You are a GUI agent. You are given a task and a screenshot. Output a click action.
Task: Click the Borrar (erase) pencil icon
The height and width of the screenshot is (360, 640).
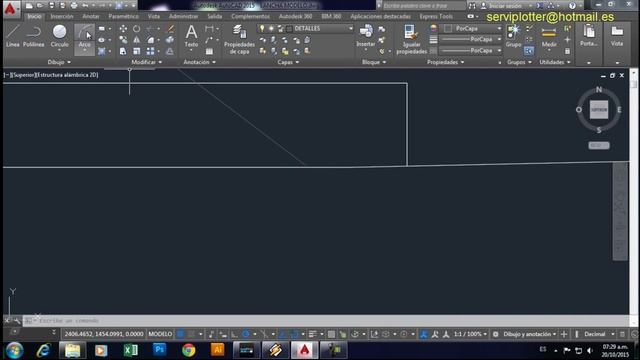point(171,29)
